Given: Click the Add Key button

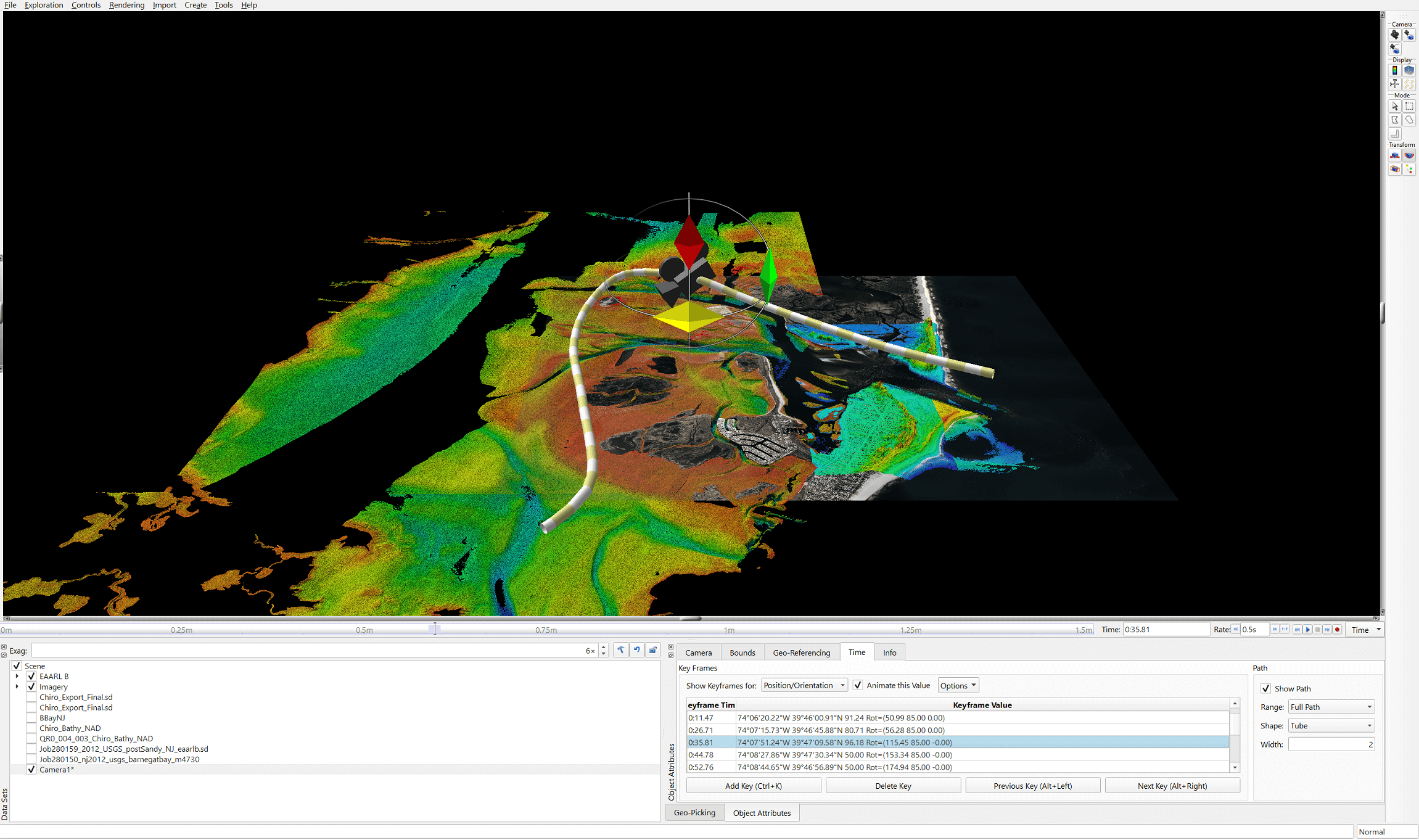Looking at the screenshot, I should [x=753, y=785].
